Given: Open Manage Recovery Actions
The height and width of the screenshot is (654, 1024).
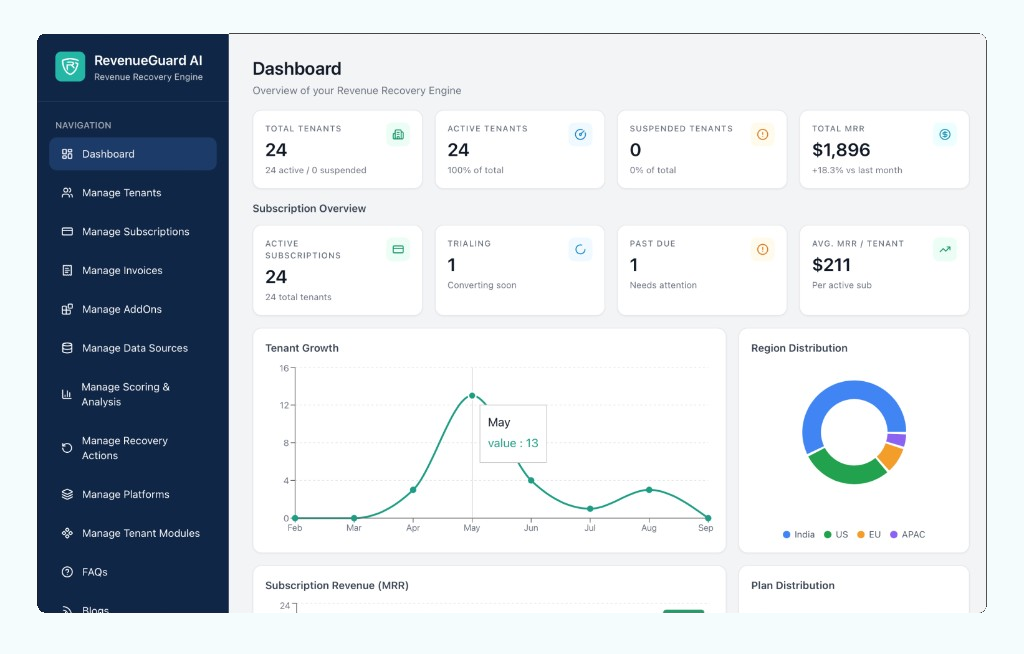Looking at the screenshot, I should pyautogui.click(x=133, y=448).
